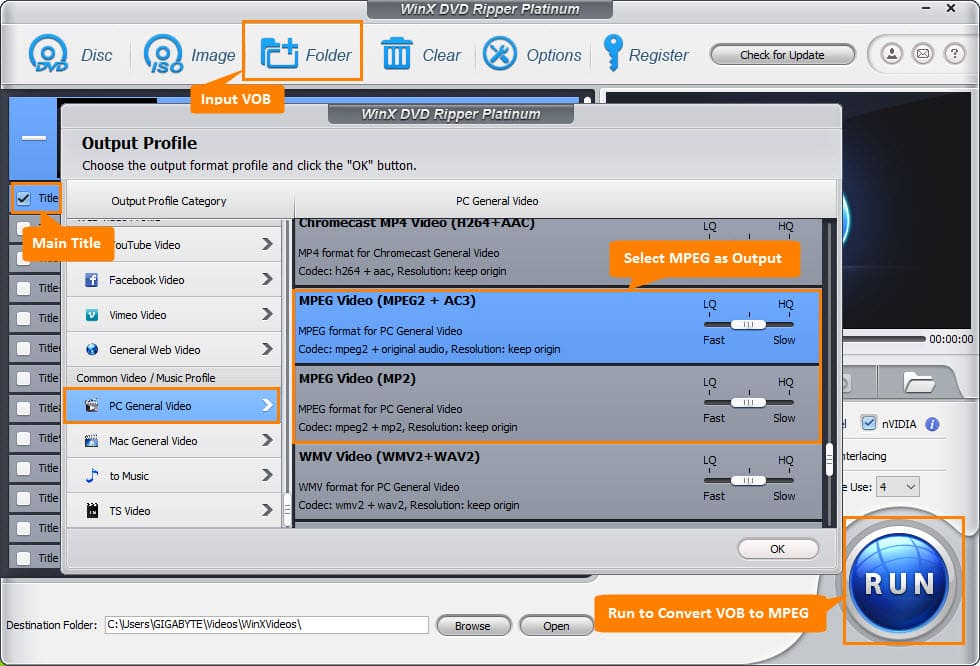Expand the YouTube Video category arrow

268,244
